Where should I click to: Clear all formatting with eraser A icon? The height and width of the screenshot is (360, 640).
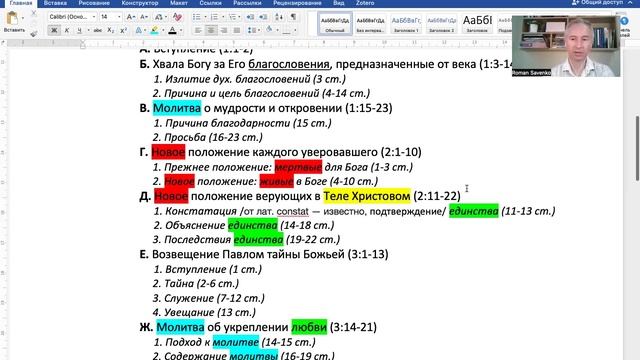[177, 17]
